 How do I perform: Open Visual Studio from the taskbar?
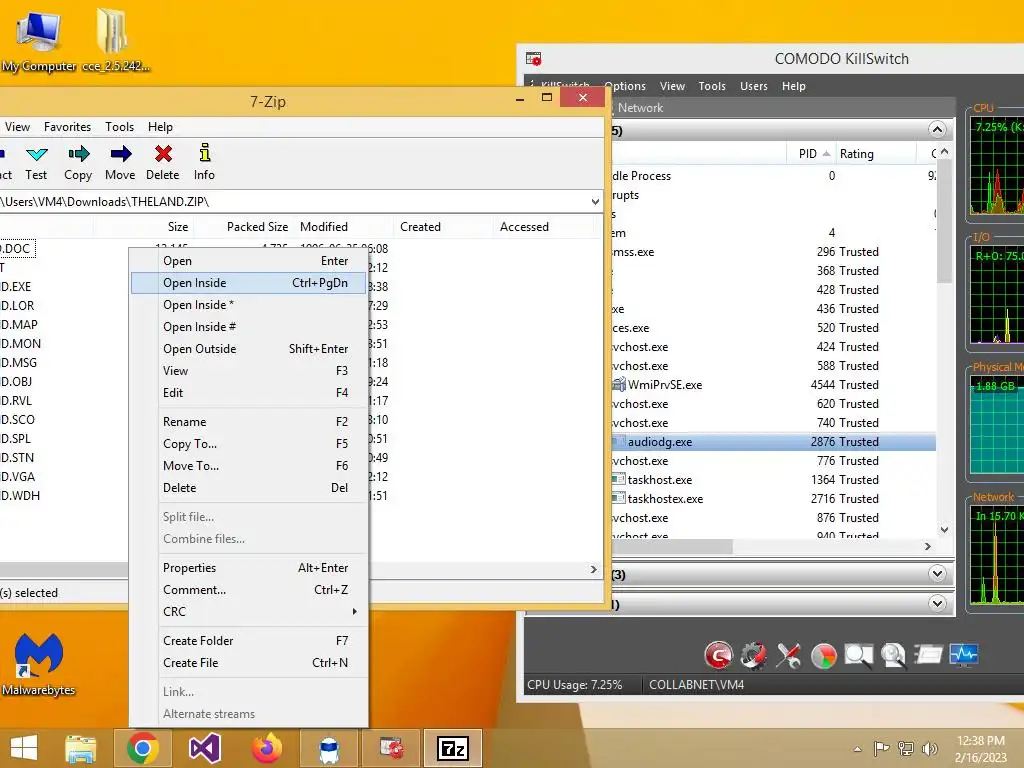(204, 748)
